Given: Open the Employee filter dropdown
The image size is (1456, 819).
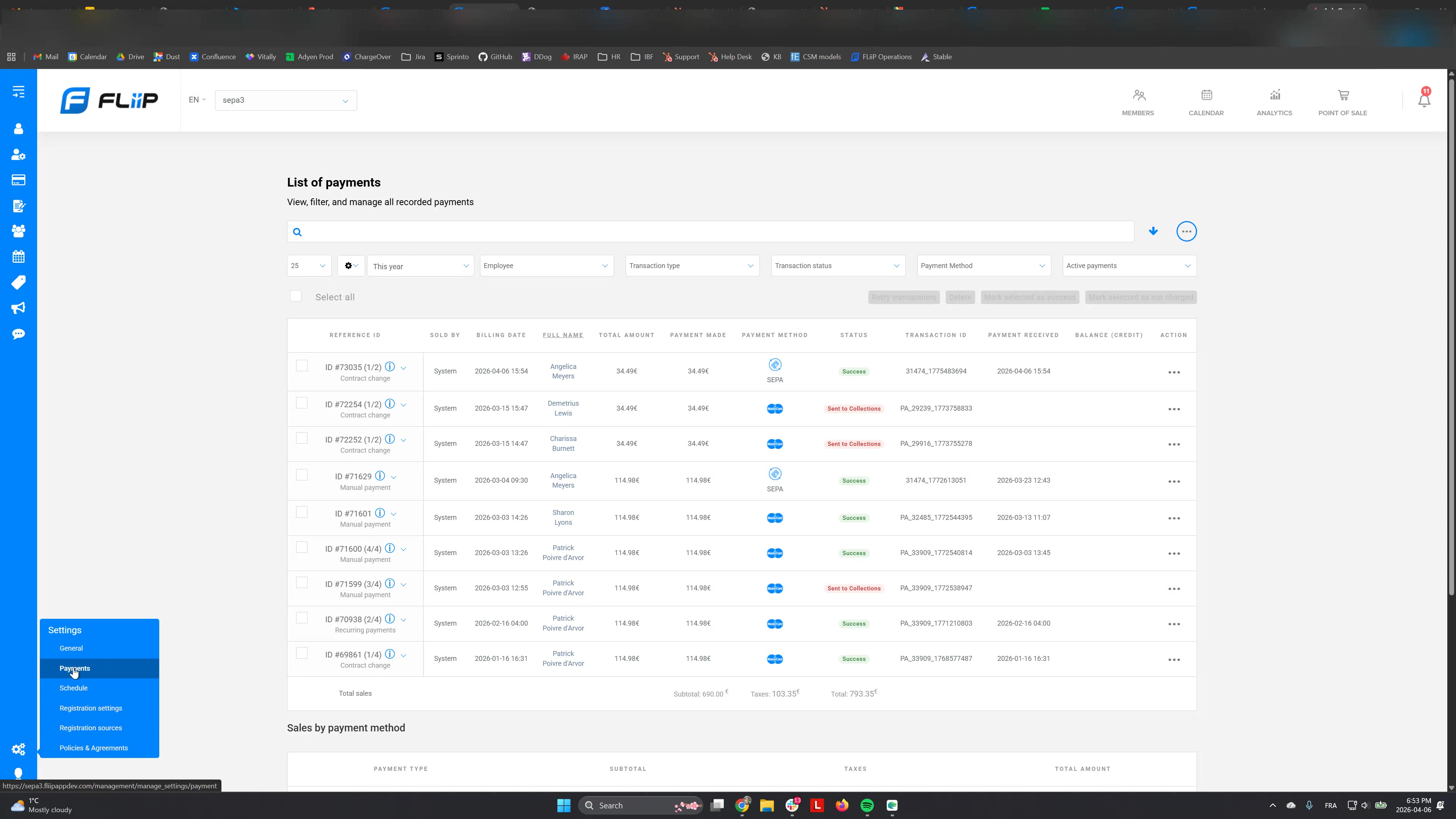Looking at the screenshot, I should (x=546, y=266).
